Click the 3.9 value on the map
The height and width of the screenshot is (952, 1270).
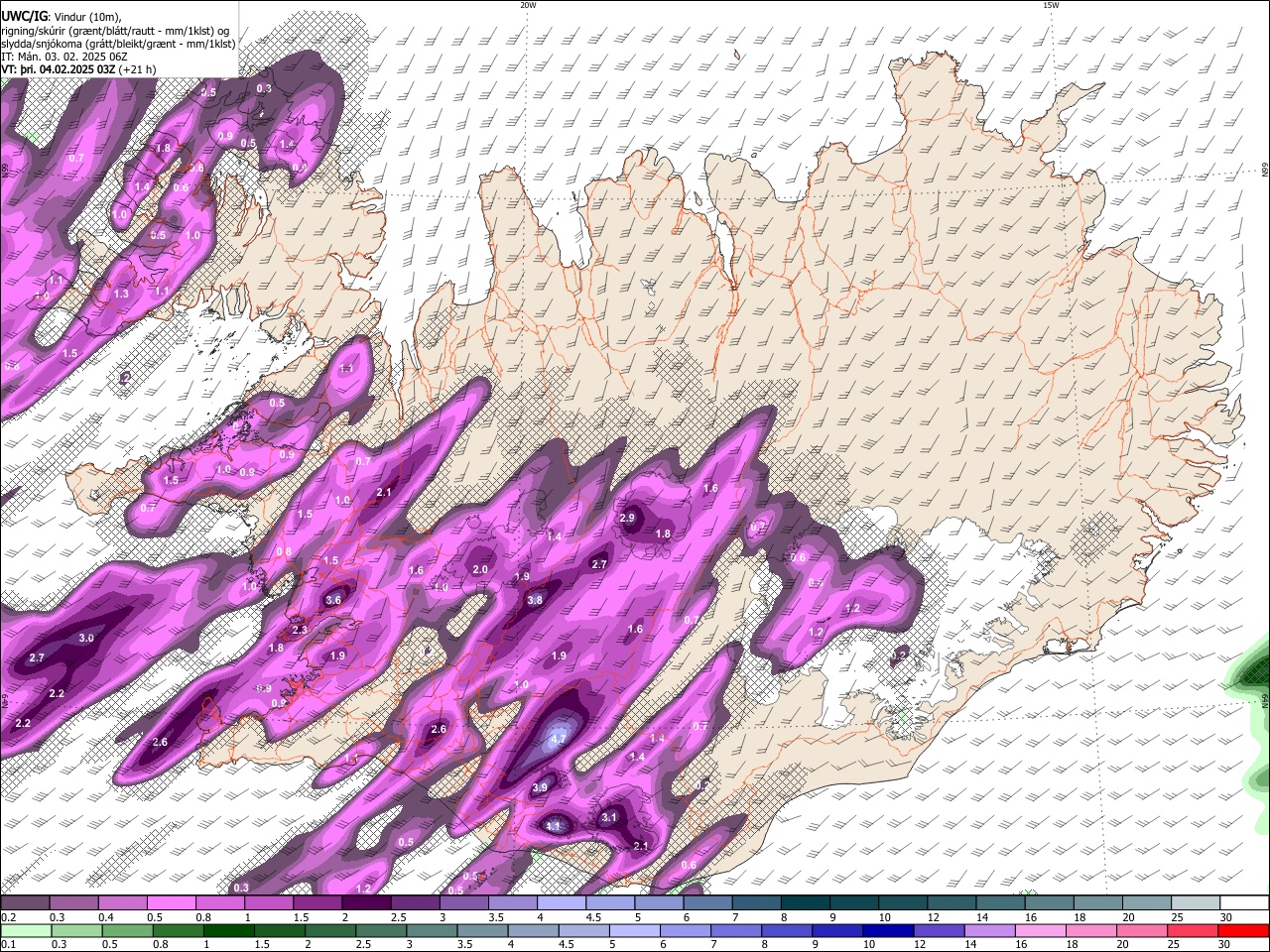tap(540, 787)
